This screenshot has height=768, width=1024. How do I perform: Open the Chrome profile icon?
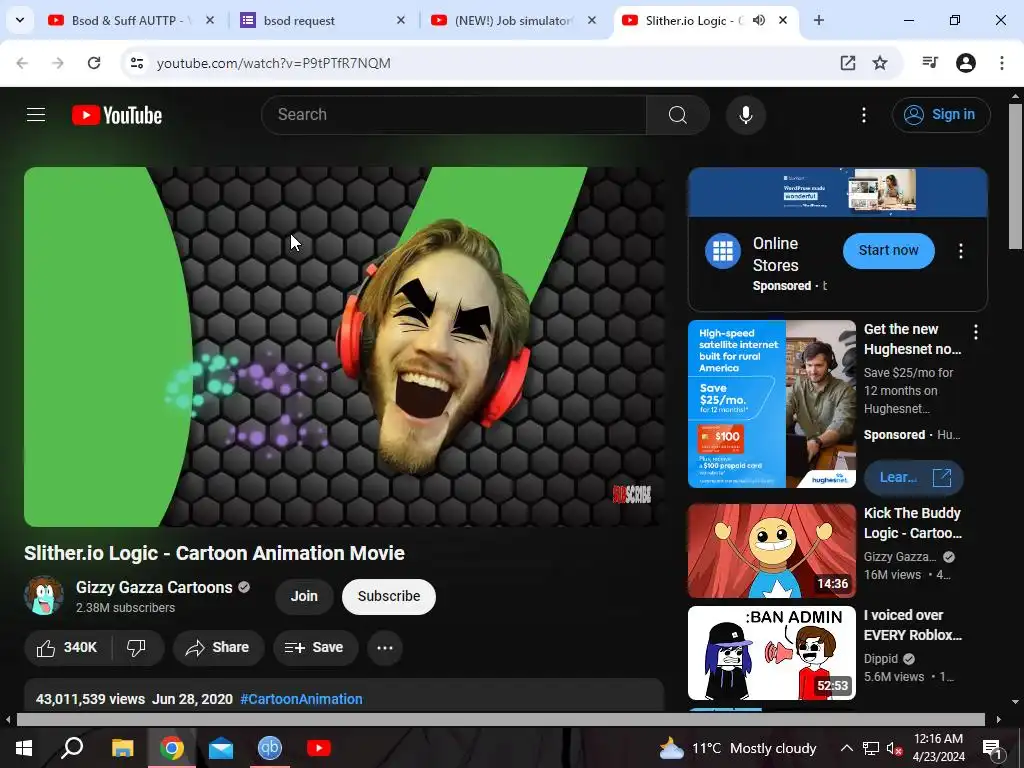point(966,63)
